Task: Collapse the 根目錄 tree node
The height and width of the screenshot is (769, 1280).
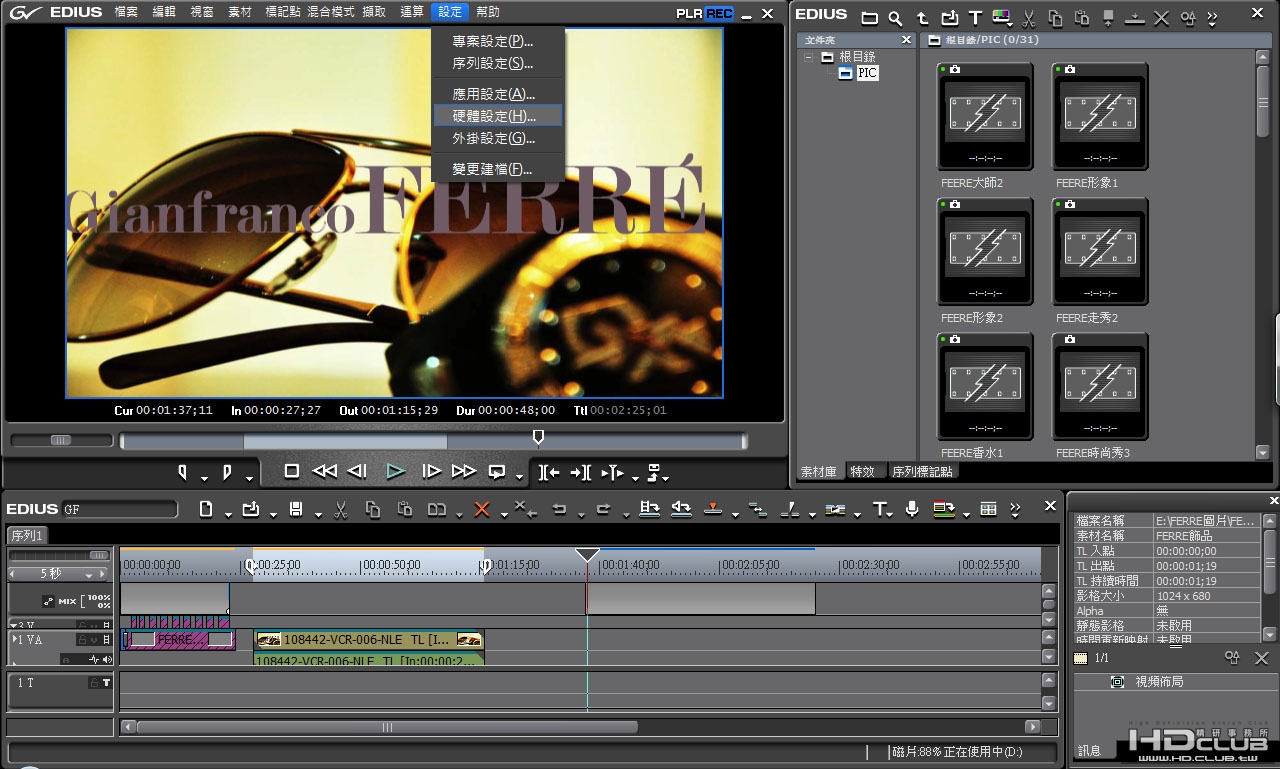Action: [x=809, y=57]
